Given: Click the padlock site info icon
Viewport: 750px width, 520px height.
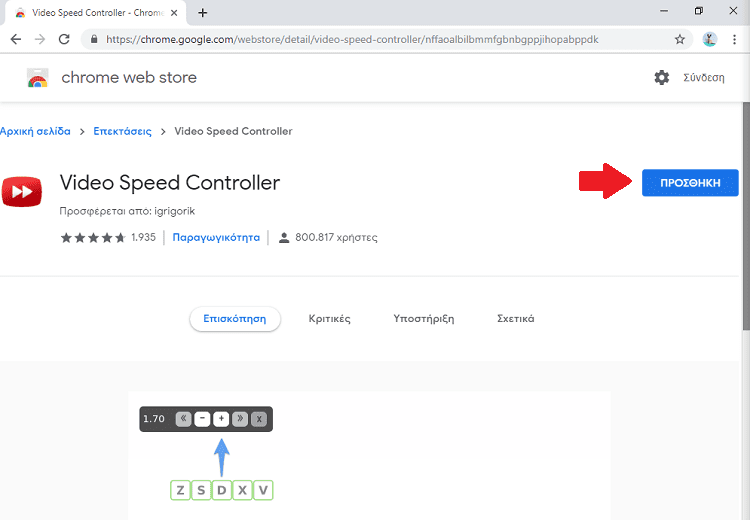Looking at the screenshot, I should (94, 39).
